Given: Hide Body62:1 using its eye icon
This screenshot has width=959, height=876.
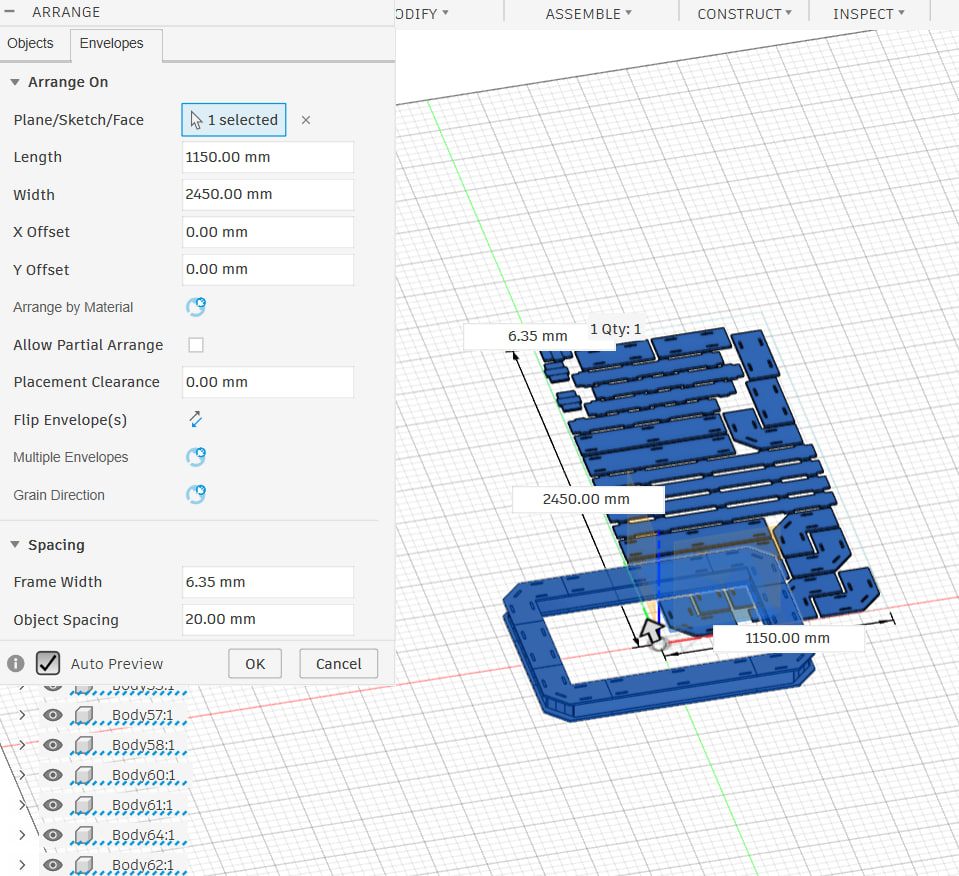Looking at the screenshot, I should (x=53, y=864).
